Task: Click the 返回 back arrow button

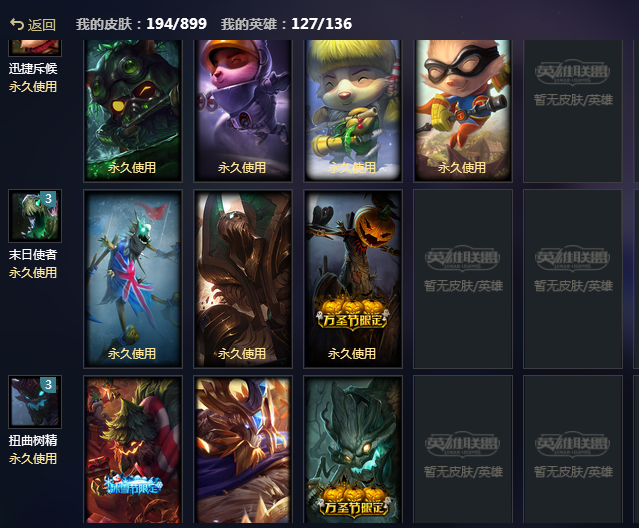Action: pos(33,24)
